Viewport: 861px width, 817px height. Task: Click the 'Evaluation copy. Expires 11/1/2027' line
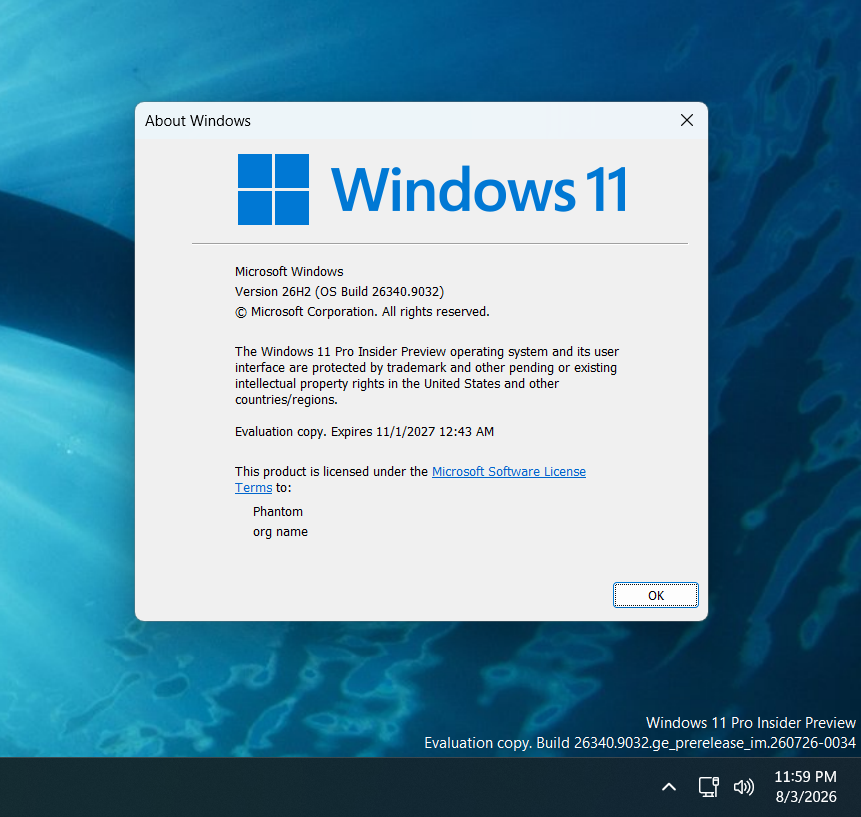click(364, 432)
